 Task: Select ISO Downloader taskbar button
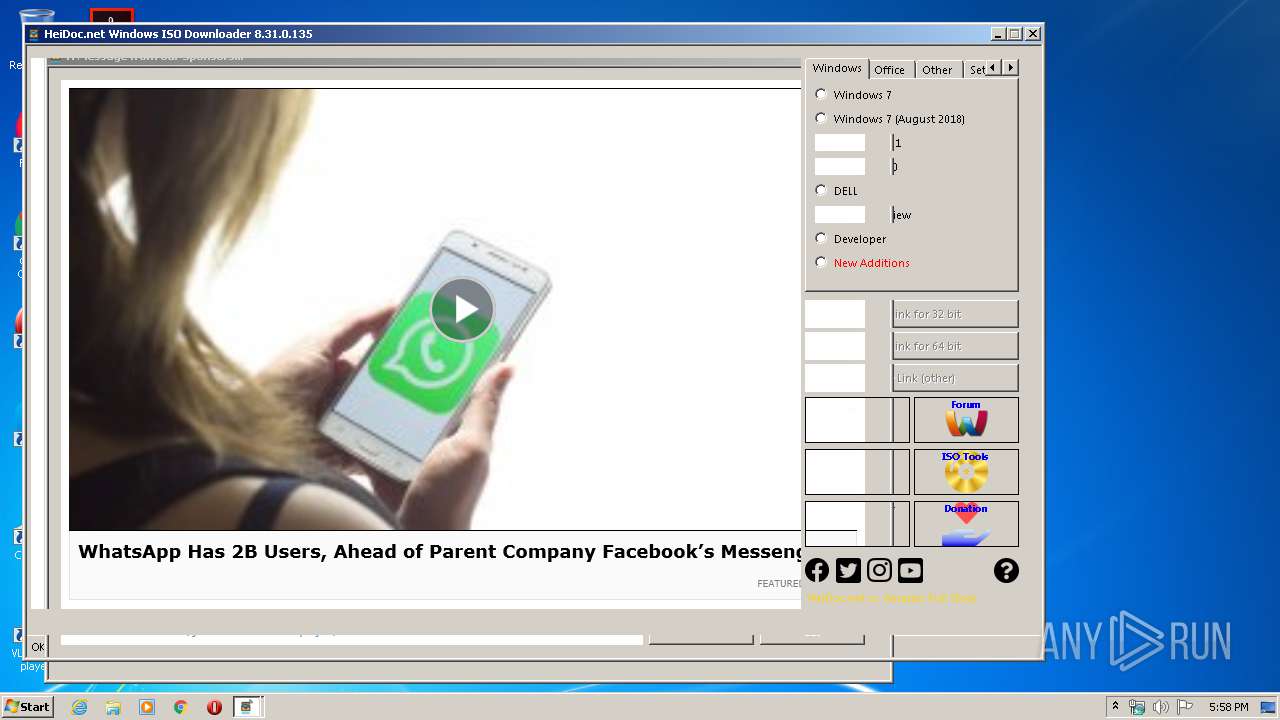248,707
